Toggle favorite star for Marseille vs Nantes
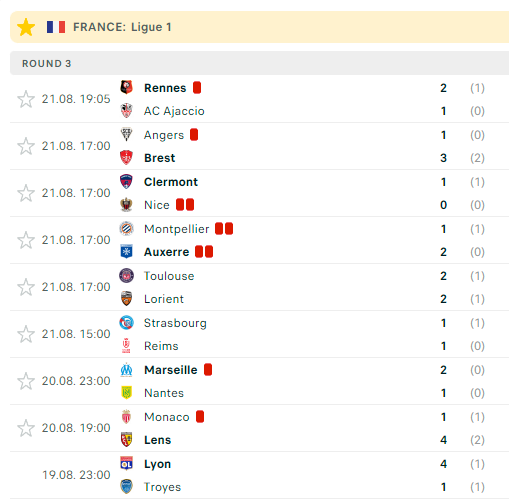 pos(26,381)
